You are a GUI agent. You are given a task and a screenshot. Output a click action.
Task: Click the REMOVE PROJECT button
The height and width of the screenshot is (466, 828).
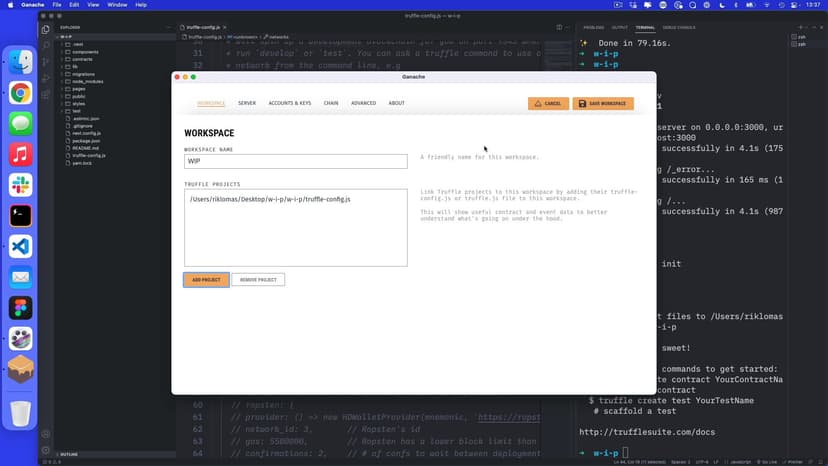(x=258, y=280)
